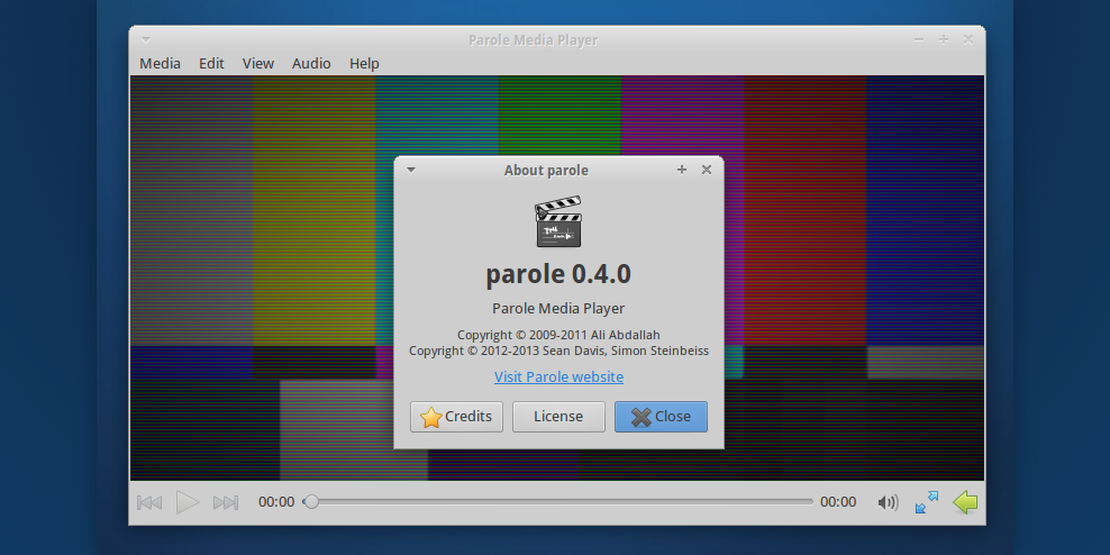1110x555 pixels.
Task: Click the X in About parole title bar
Action: point(706,170)
